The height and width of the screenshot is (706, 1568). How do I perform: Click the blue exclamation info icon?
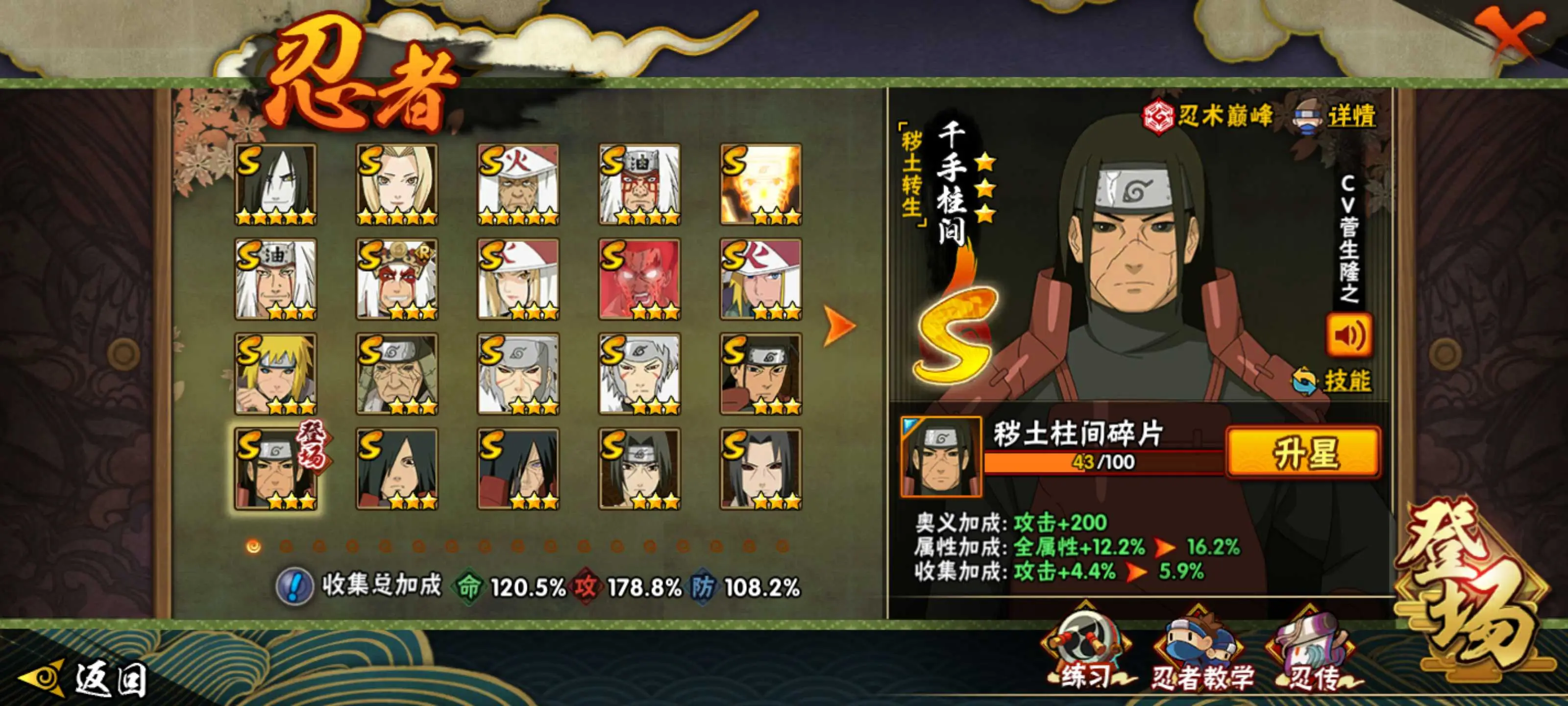click(x=294, y=586)
